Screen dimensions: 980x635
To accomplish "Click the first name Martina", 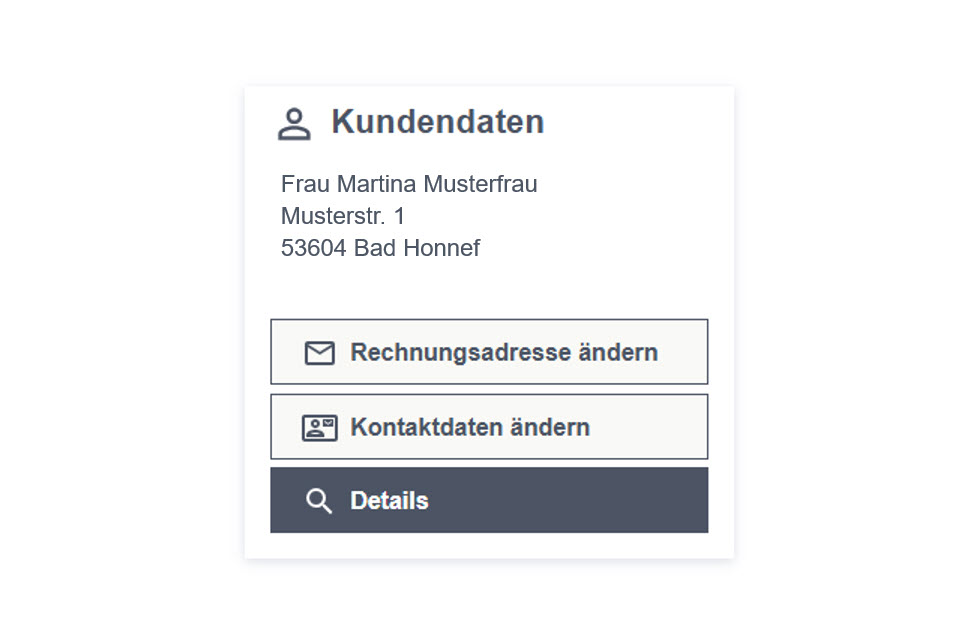I will click(x=376, y=184).
